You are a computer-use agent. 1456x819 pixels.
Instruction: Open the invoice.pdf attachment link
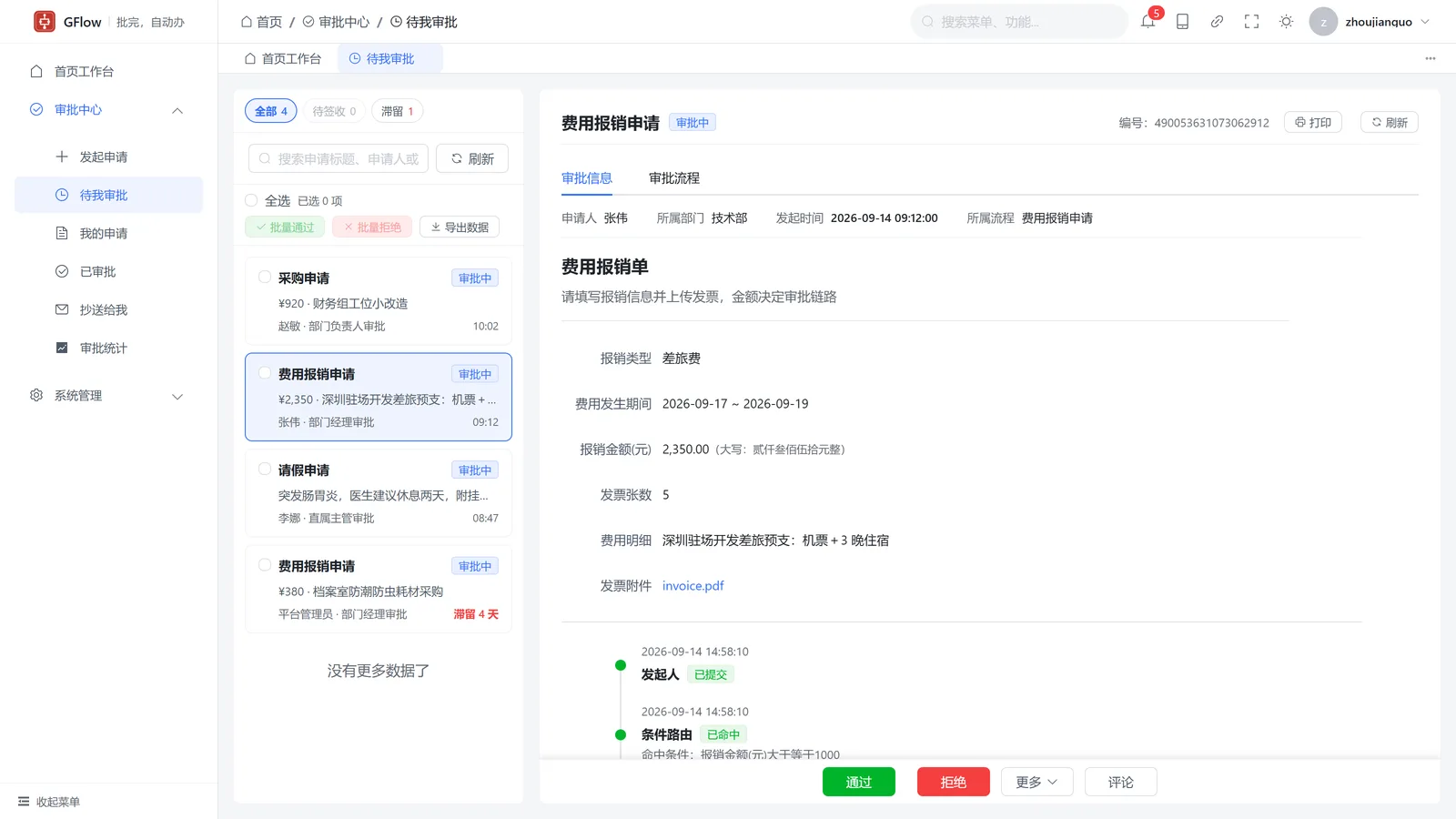693,586
